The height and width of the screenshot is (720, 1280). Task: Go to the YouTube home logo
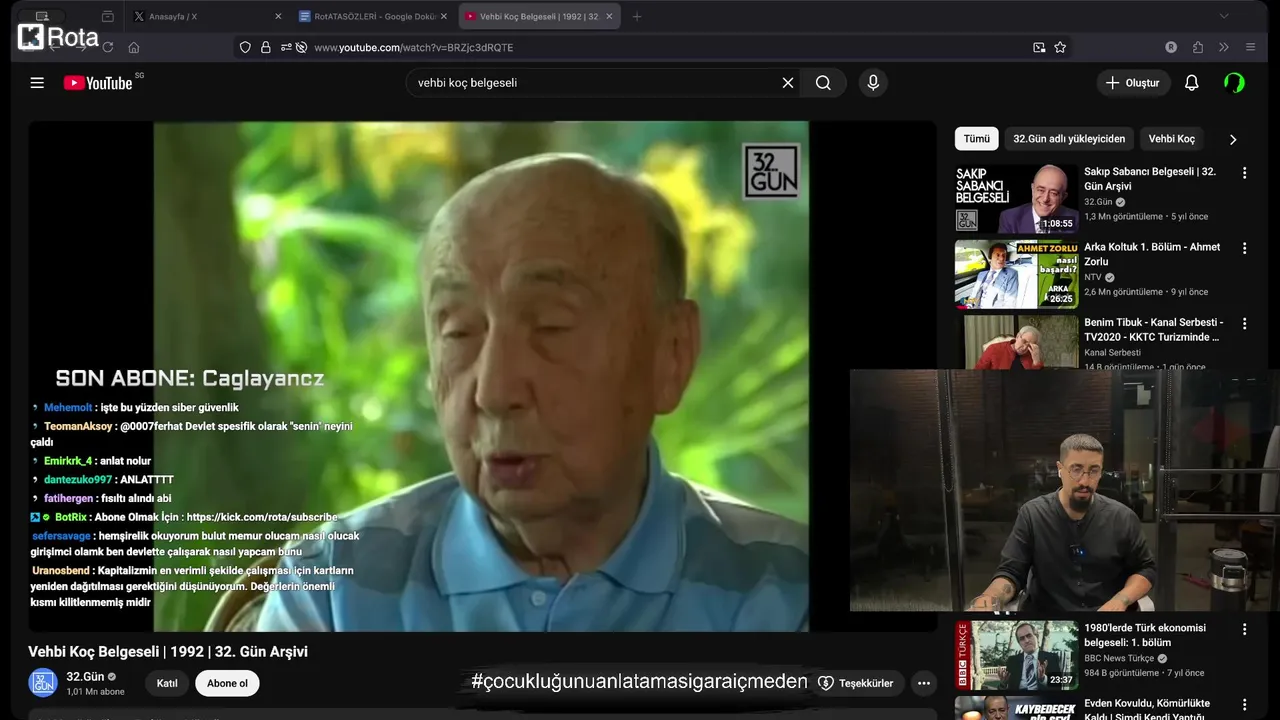98,83
